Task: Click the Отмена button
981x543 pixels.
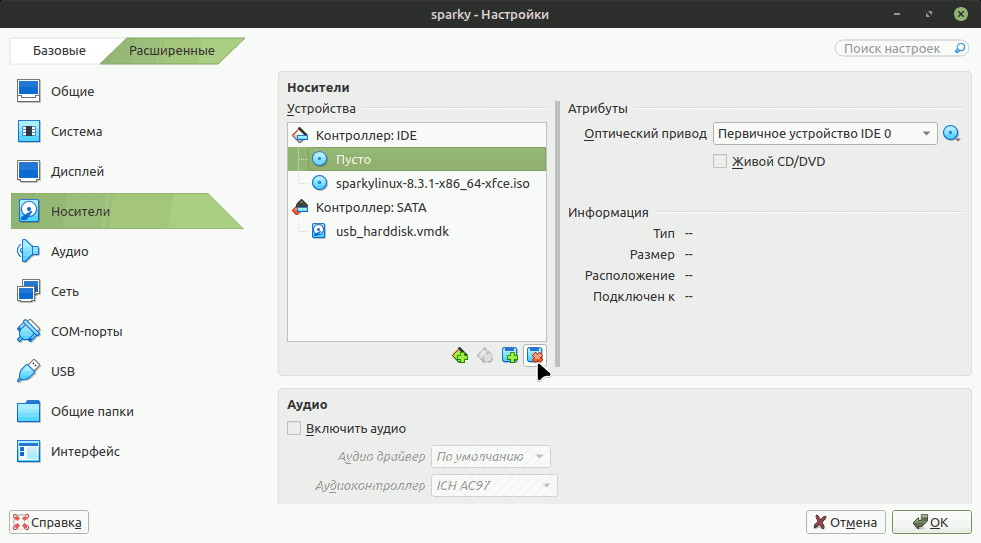Action: click(x=846, y=522)
